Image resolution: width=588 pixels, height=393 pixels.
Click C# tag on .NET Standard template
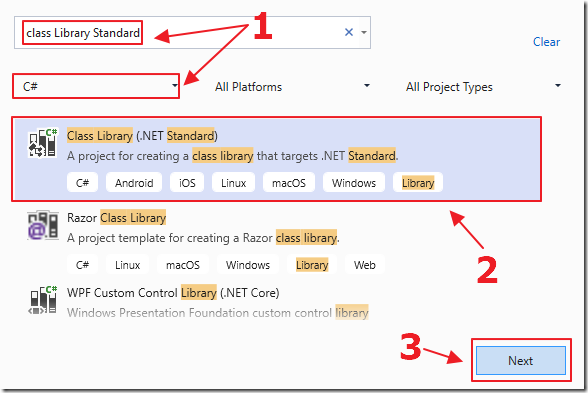pyautogui.click(x=82, y=183)
